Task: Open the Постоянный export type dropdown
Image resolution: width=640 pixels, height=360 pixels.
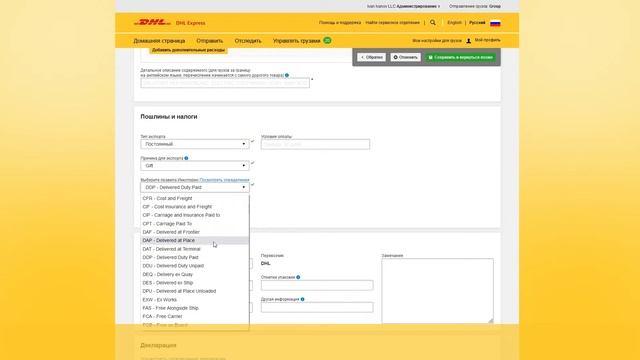Action: [195, 144]
